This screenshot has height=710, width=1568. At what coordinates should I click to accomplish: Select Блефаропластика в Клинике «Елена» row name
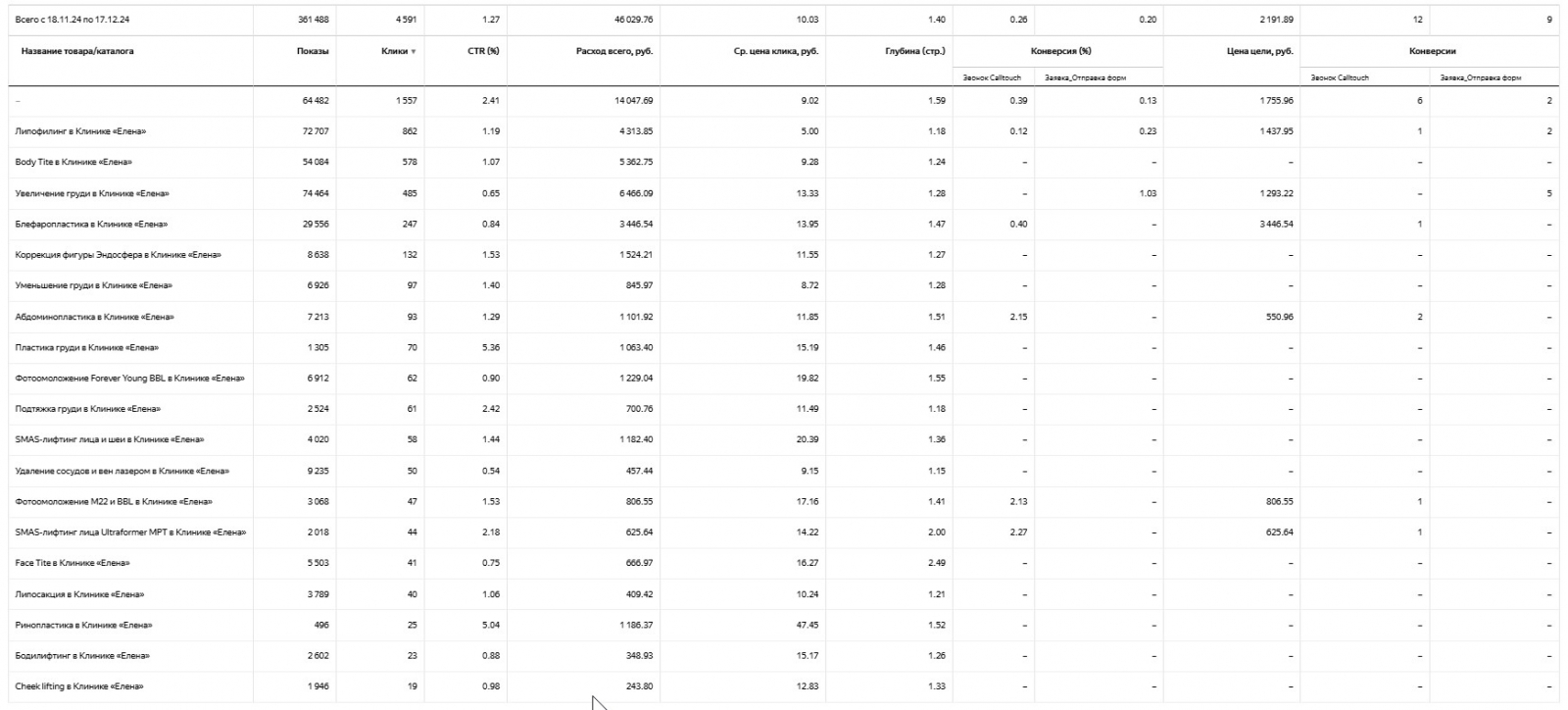point(91,225)
